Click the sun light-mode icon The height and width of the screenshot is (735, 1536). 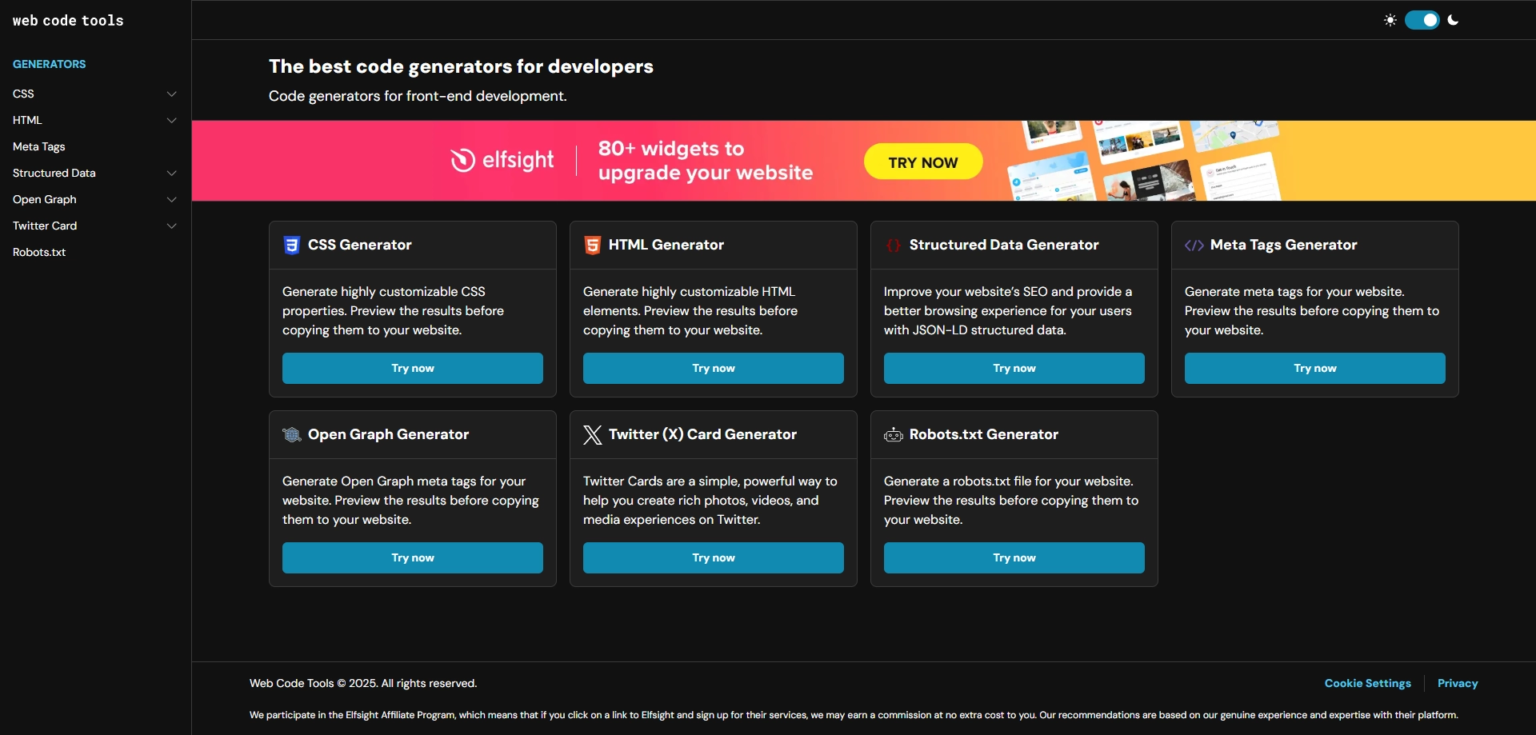coord(1390,20)
